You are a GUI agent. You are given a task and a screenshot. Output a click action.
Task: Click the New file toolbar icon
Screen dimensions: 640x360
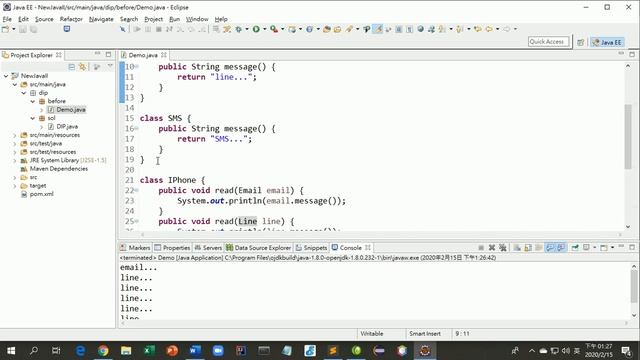[5, 29]
